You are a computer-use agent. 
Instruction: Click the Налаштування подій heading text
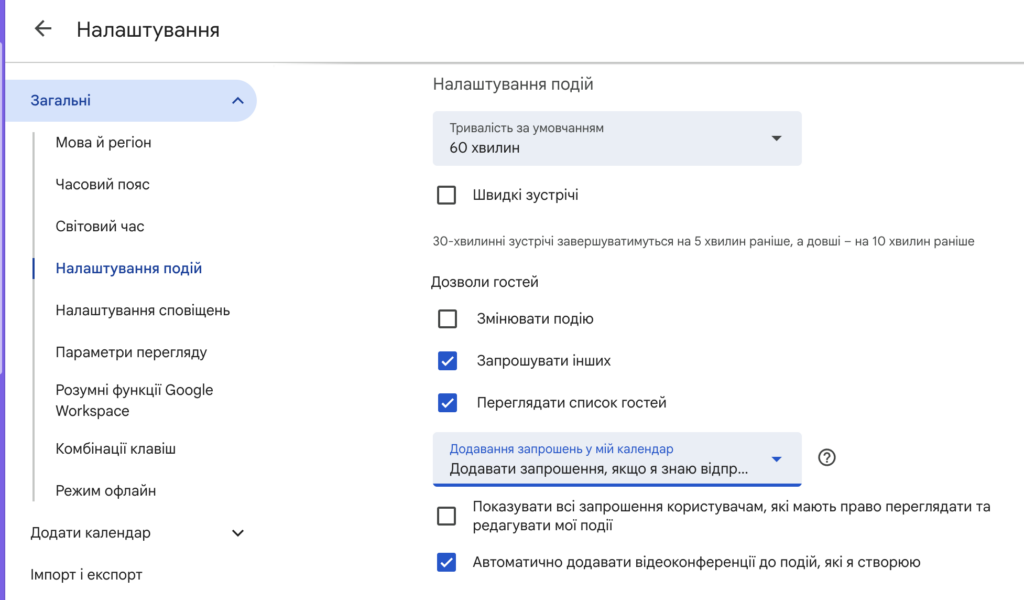point(513,84)
